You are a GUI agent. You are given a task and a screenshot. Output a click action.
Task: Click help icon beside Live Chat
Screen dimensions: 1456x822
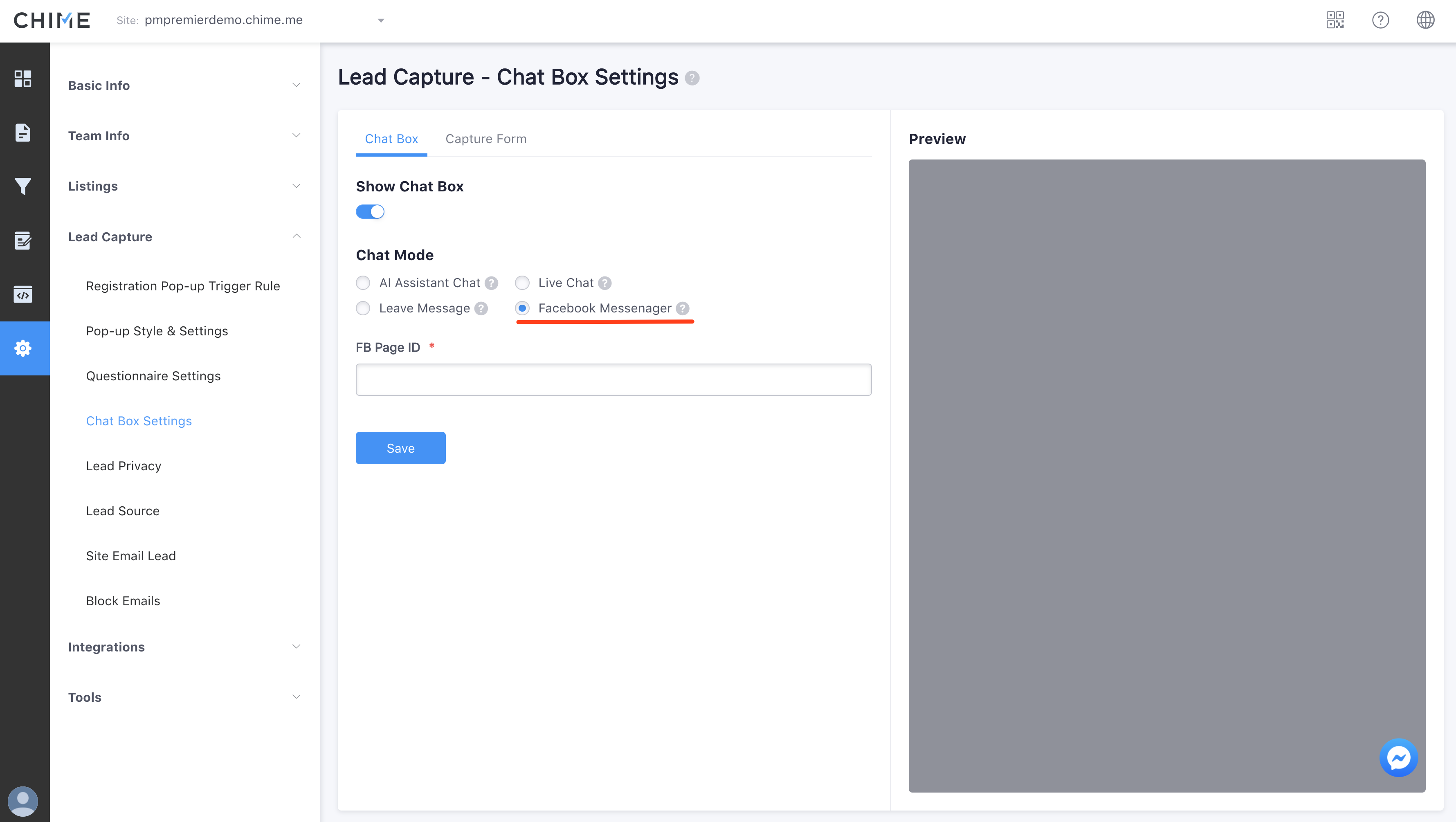pyautogui.click(x=605, y=283)
